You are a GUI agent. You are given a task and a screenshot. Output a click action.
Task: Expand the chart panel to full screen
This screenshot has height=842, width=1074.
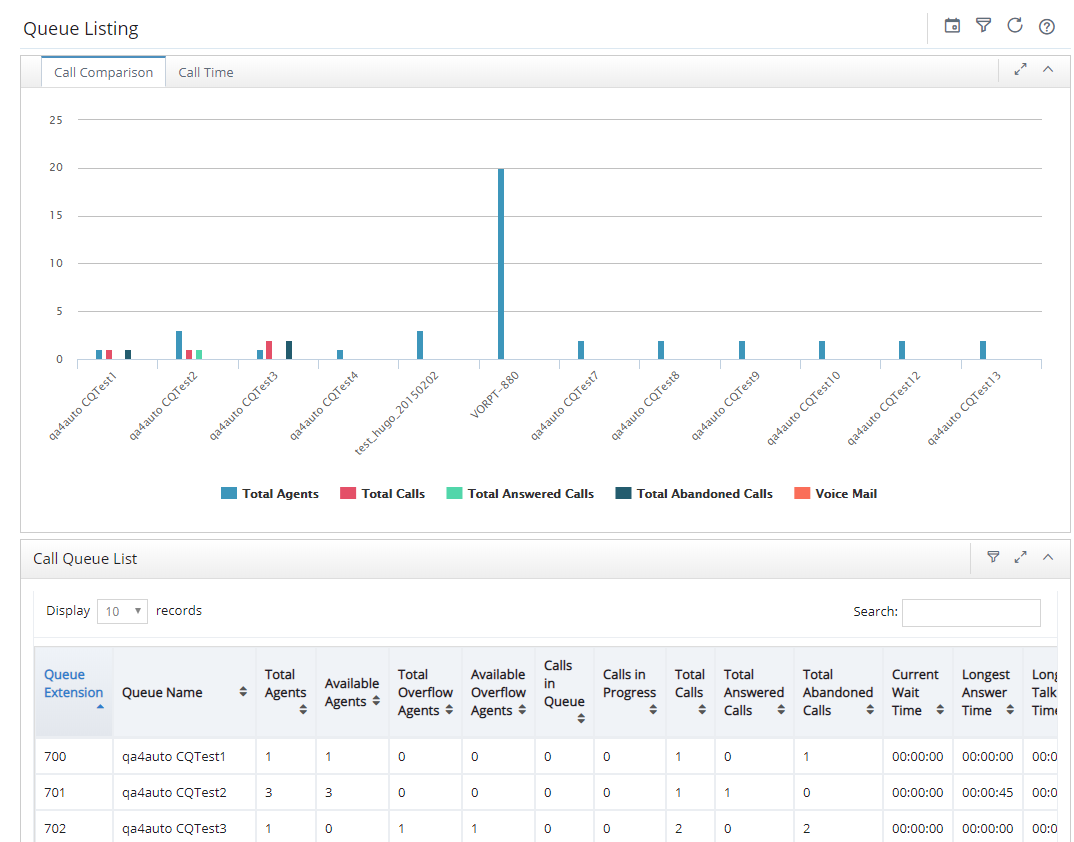coord(1021,69)
